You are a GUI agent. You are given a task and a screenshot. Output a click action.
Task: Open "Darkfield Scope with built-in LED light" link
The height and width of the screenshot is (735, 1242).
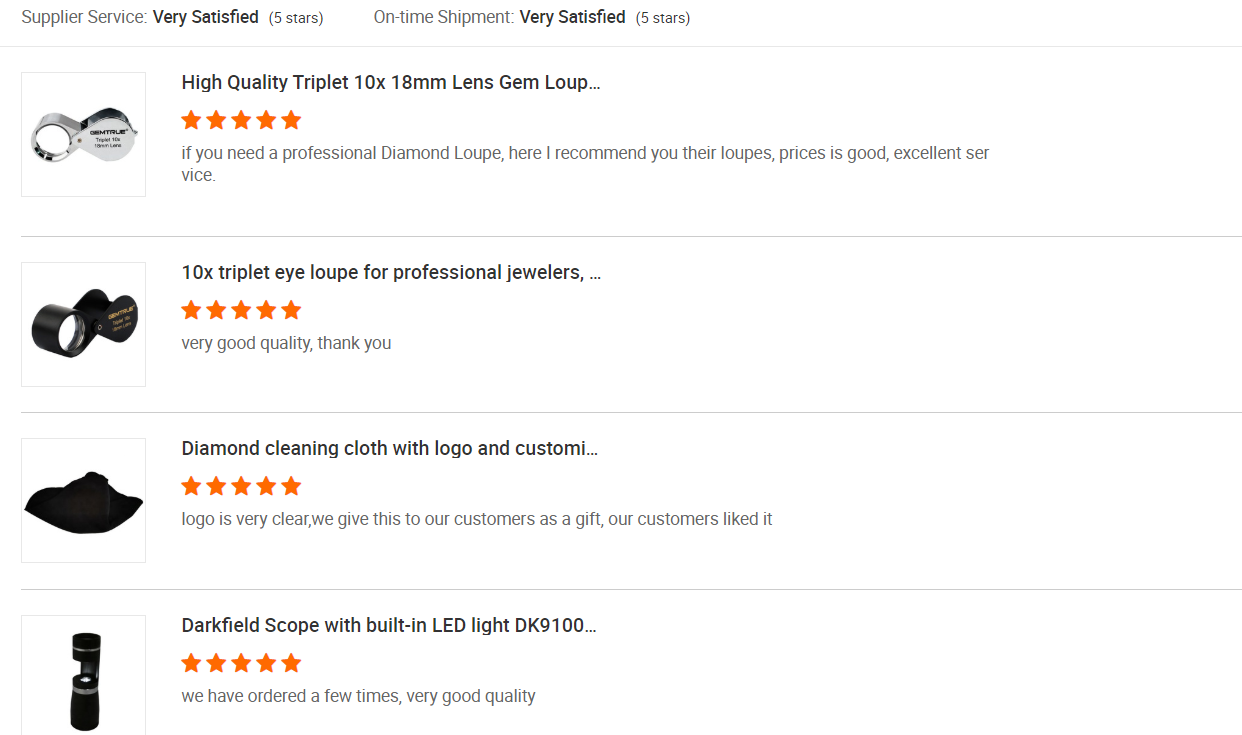(388, 626)
